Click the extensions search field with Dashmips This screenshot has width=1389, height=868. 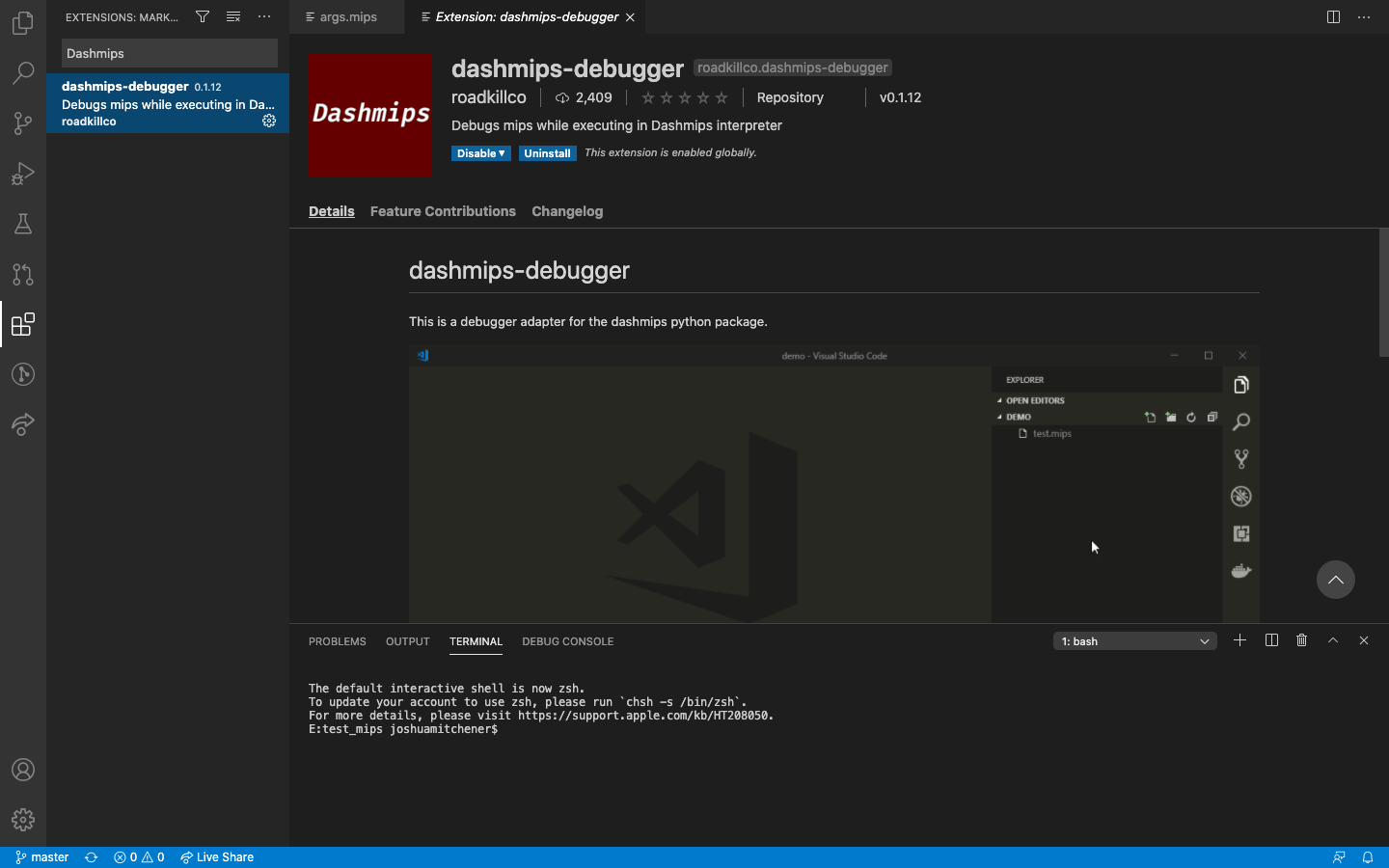click(170, 53)
